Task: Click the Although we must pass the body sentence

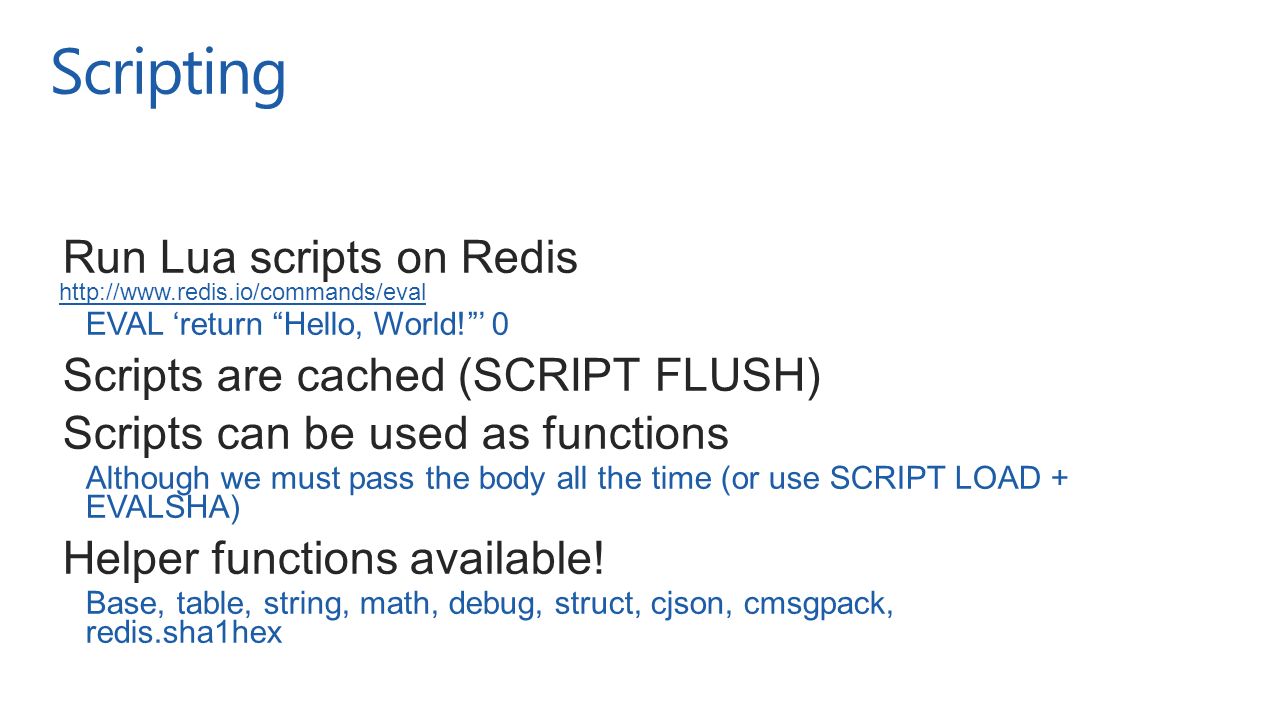Action: coord(577,492)
